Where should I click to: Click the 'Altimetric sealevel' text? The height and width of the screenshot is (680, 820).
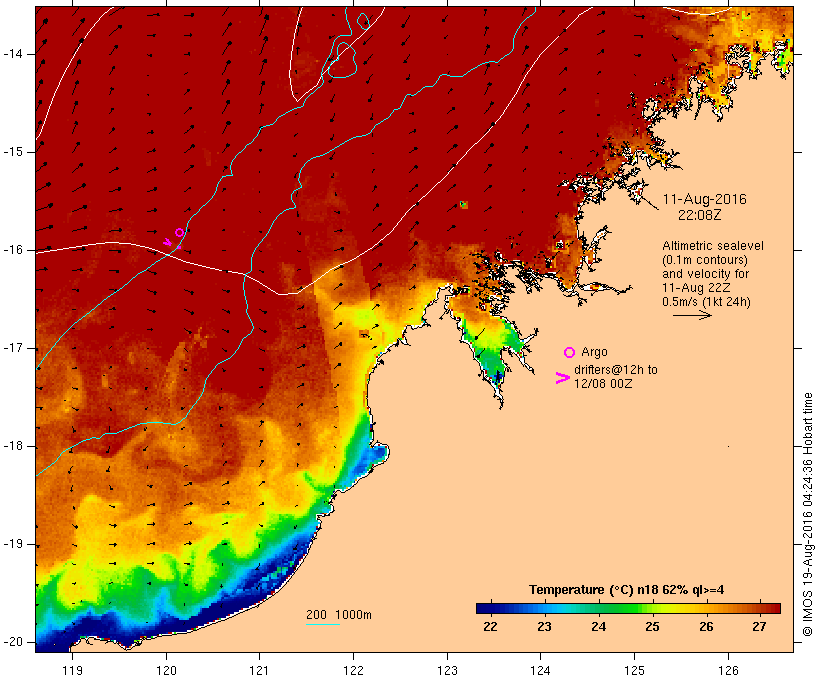(713, 246)
